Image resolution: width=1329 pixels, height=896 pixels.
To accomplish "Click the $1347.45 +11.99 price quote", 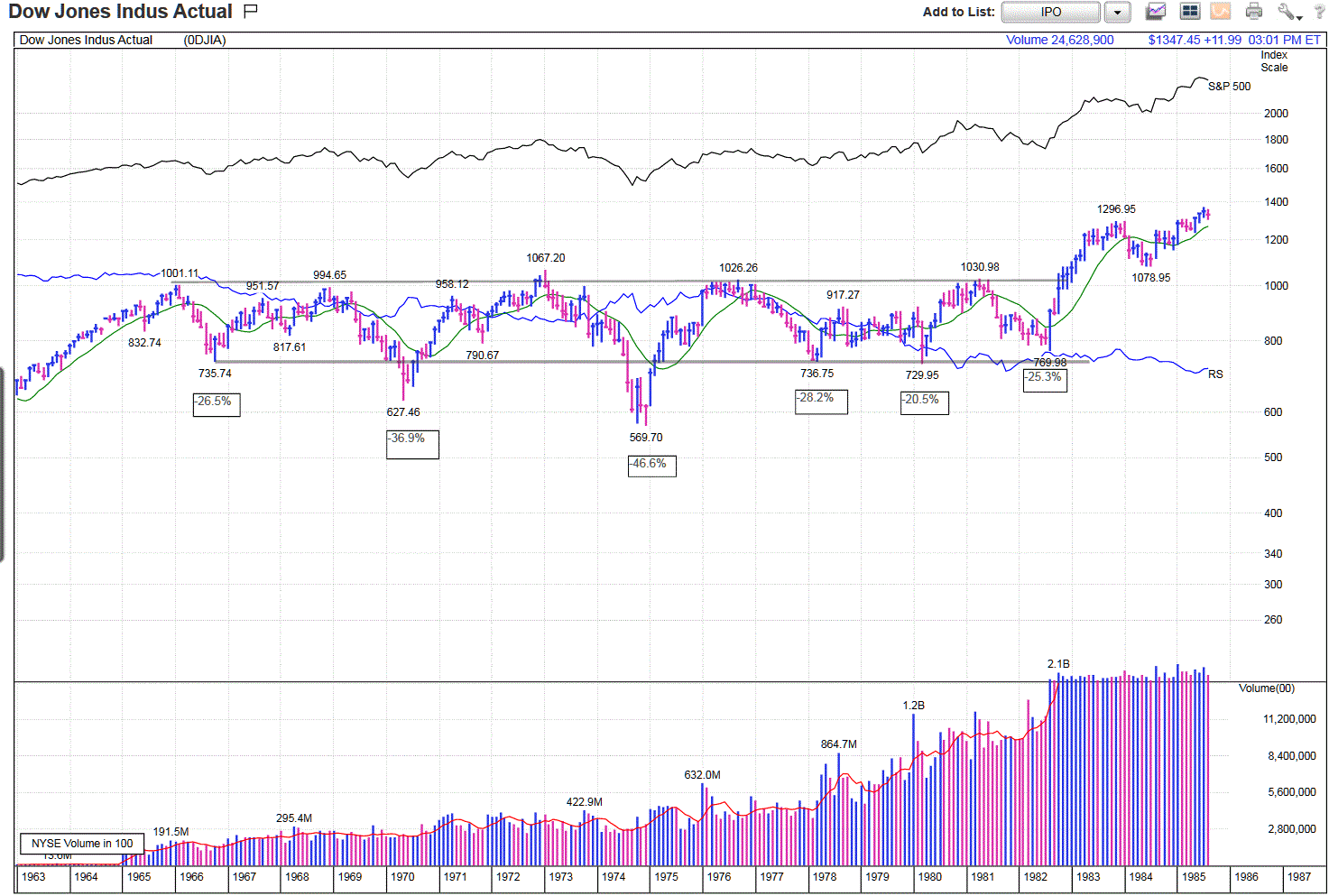I will coord(1195,40).
